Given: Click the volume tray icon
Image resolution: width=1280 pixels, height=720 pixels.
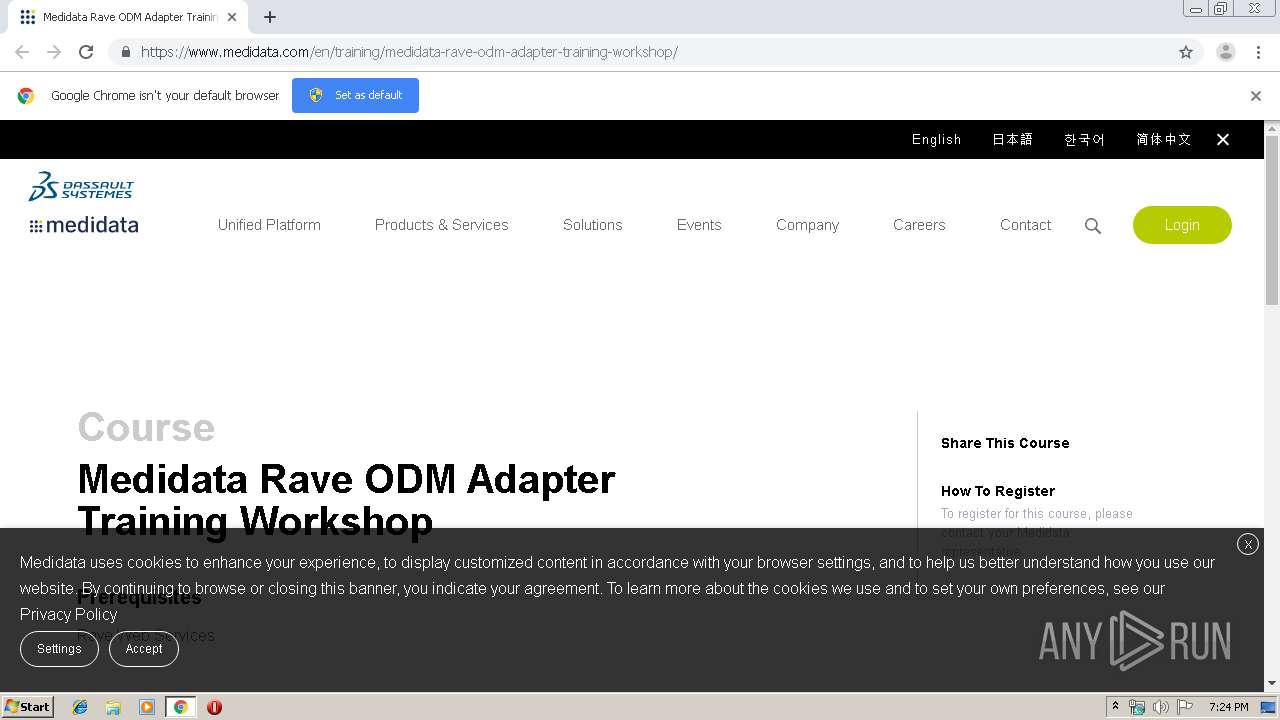Looking at the screenshot, I should [1161, 707].
